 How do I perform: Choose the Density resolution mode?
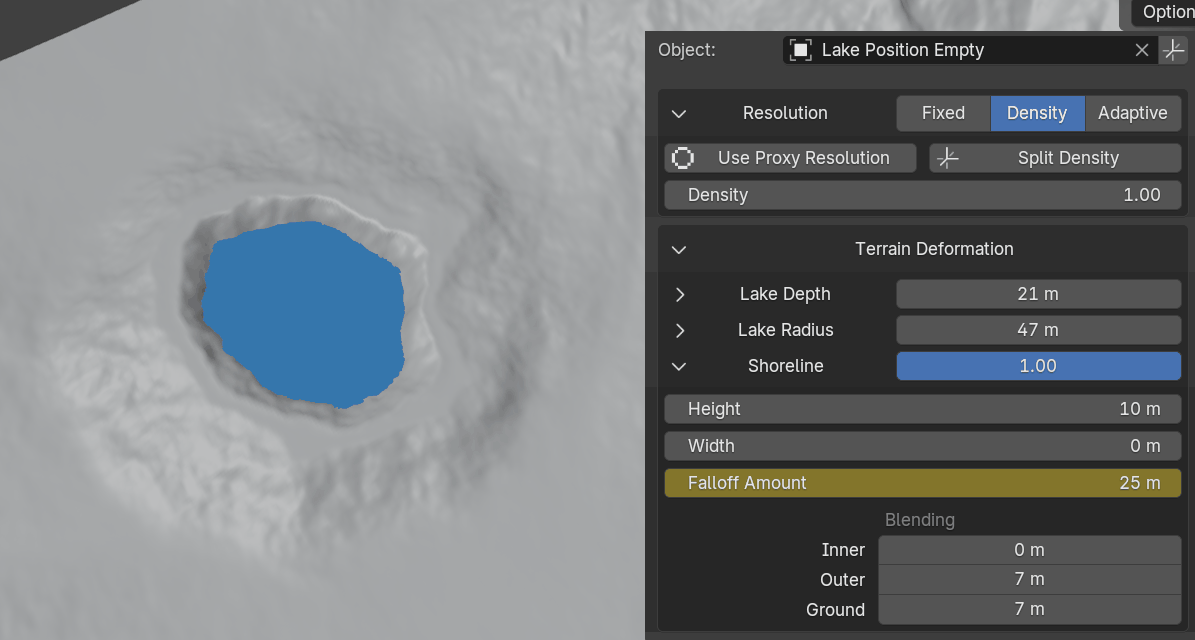(1036, 113)
